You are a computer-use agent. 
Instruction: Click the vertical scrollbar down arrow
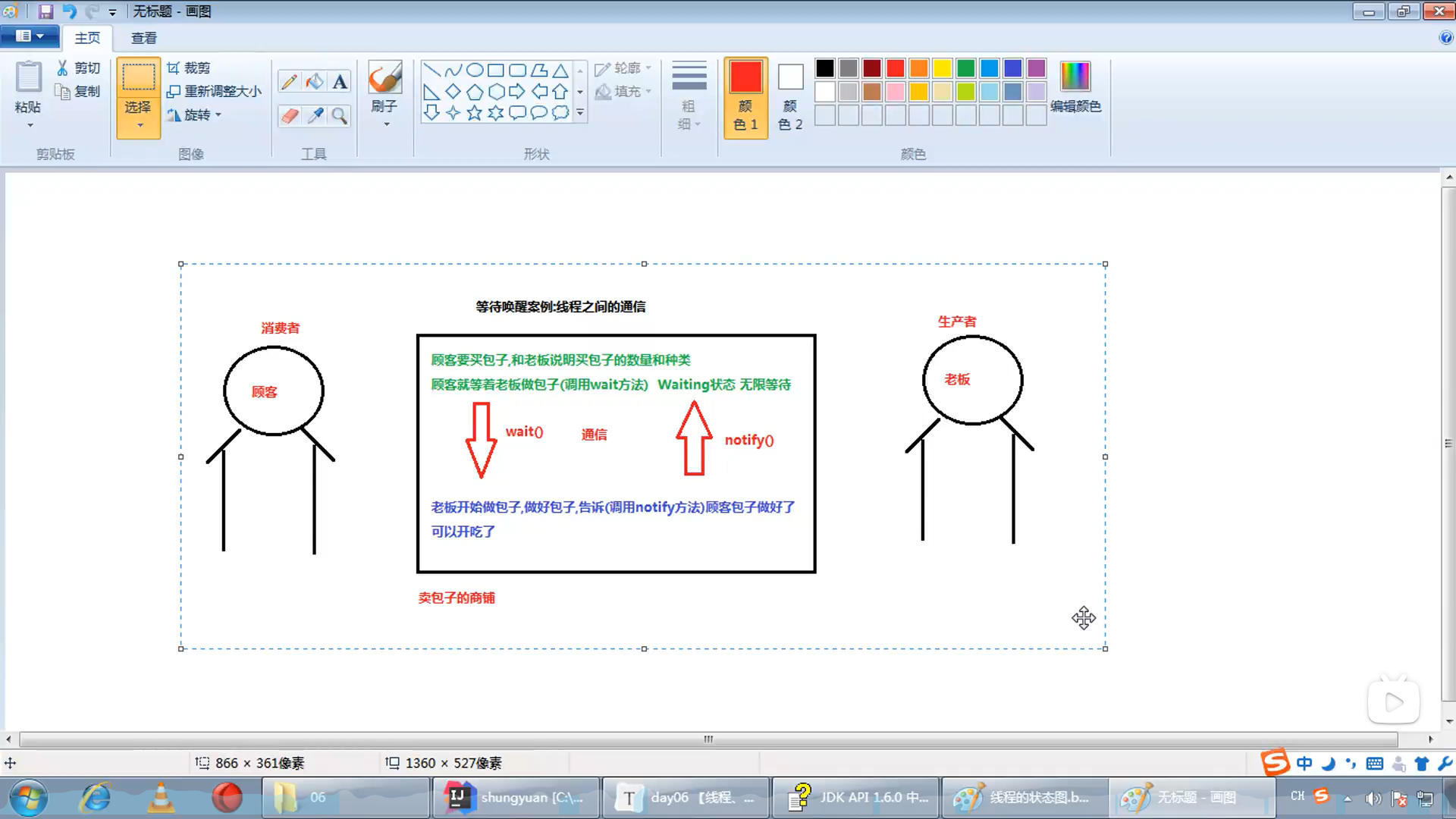(1449, 721)
